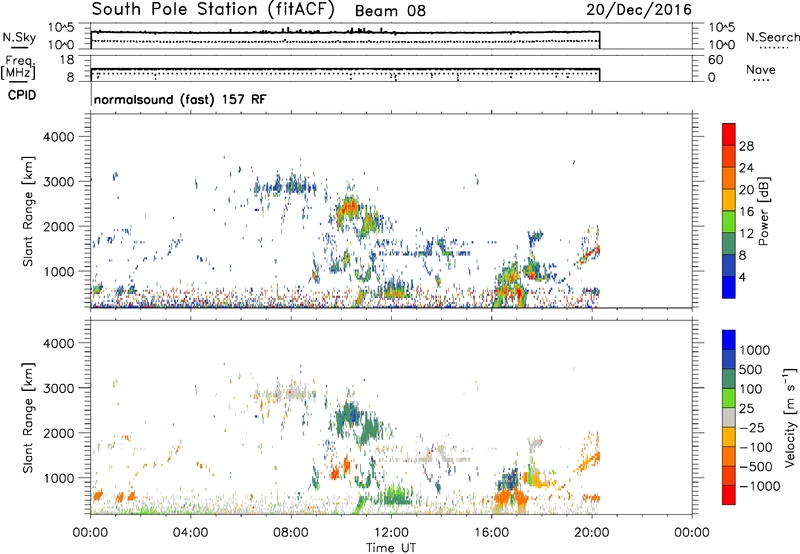
Task: Click the gray segment of velocity colorbar
Action: (729, 418)
